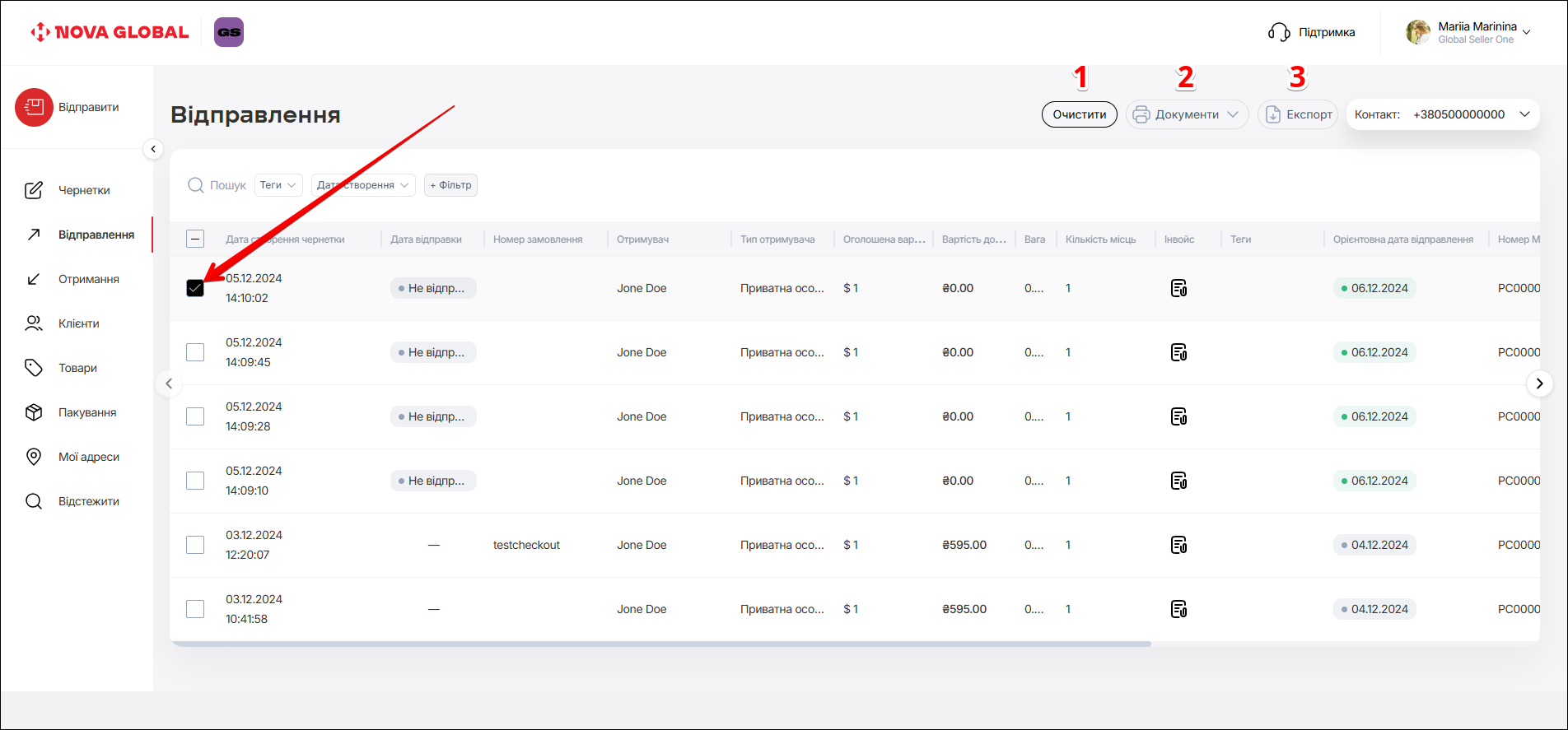Select checkbox for 14:09:45 shipment row
Screen dimensions: 1568x730
195,352
